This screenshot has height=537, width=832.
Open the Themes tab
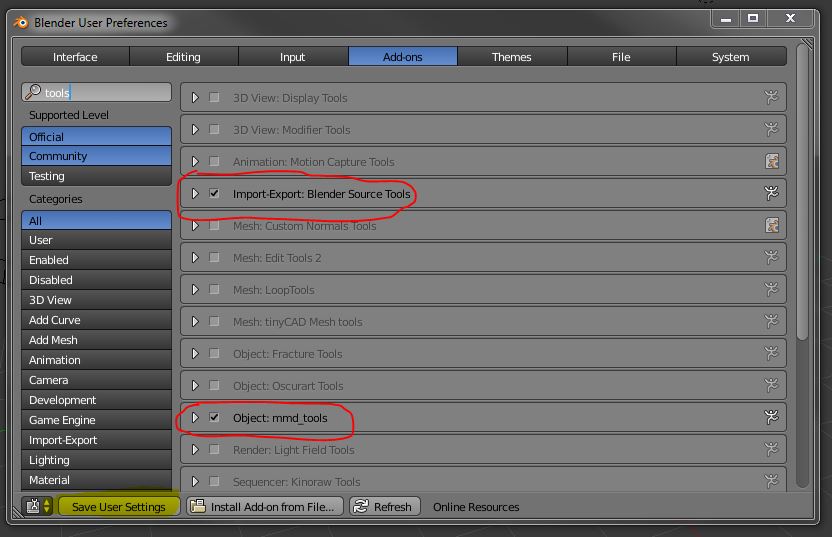(x=512, y=56)
